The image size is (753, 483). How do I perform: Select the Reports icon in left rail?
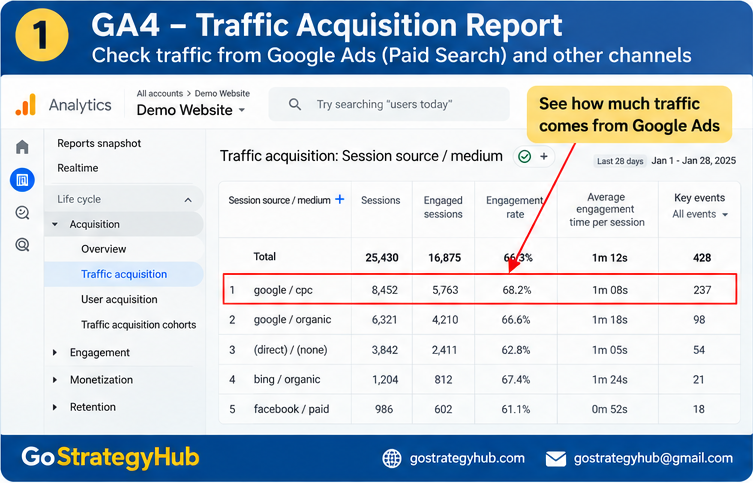22,180
